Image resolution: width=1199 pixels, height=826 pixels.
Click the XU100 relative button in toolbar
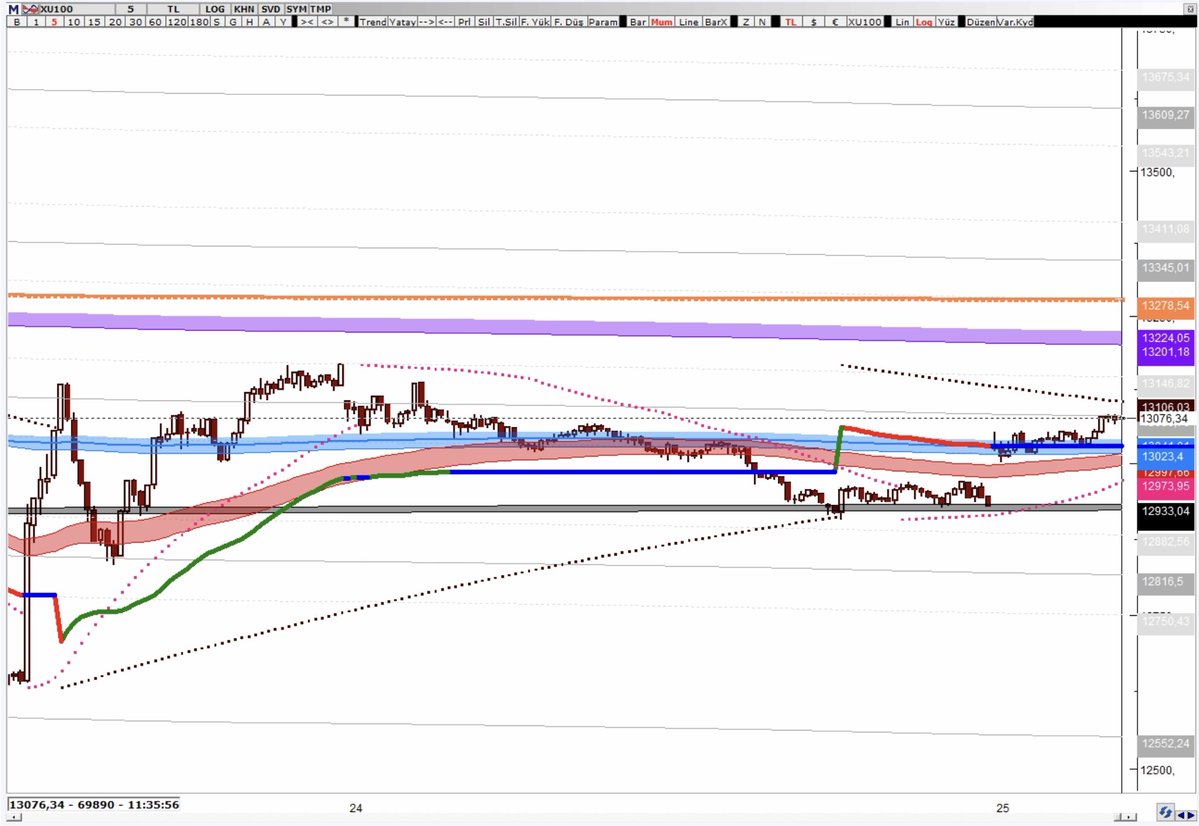[x=865, y=22]
